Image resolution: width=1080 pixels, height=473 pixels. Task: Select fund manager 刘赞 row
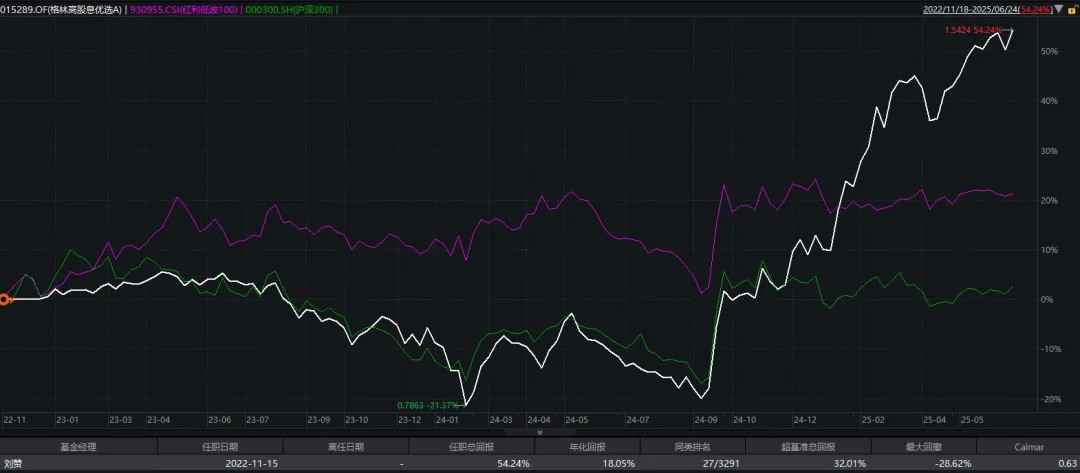coord(14,464)
